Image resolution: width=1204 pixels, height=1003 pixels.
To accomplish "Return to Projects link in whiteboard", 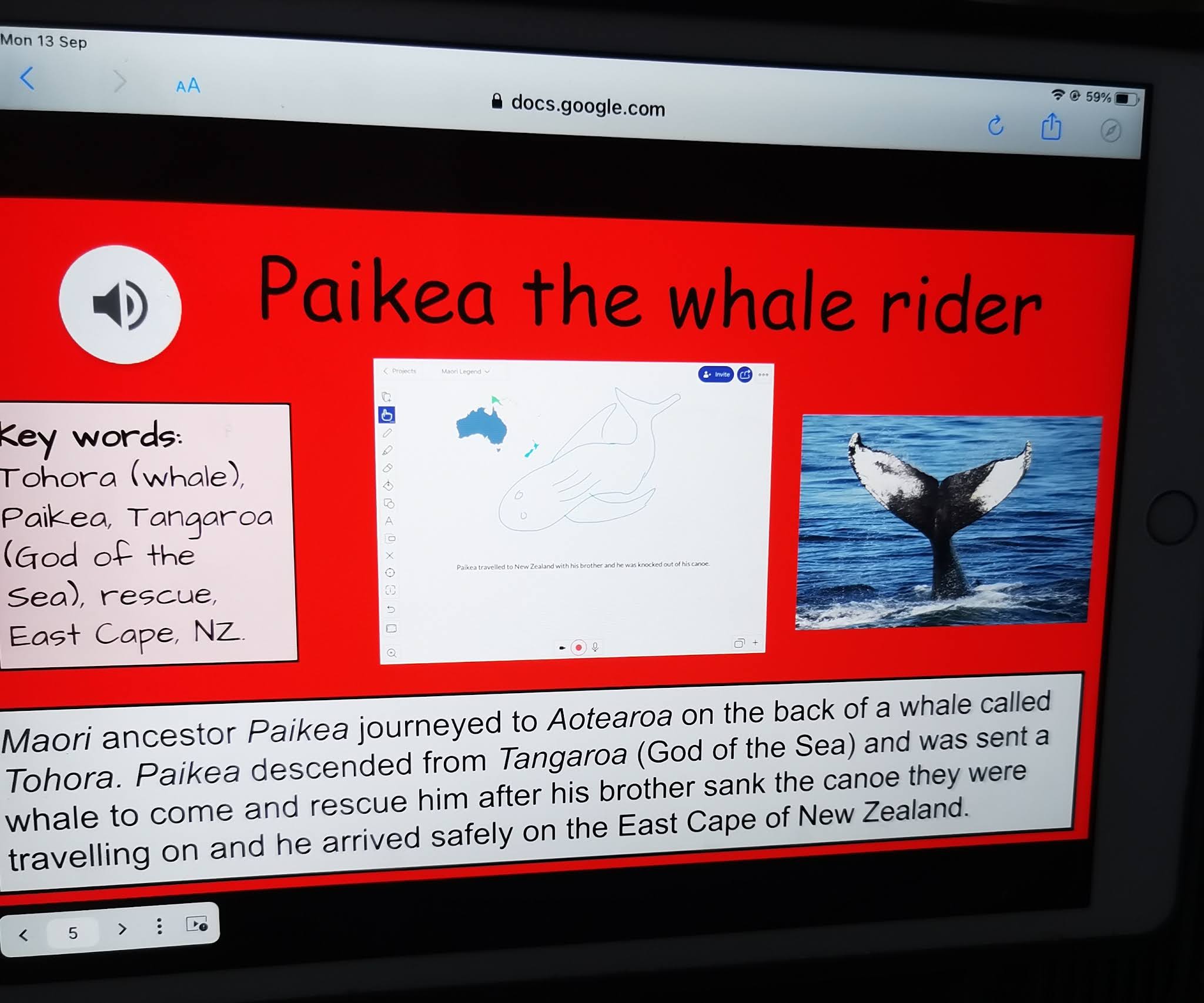I will [400, 371].
